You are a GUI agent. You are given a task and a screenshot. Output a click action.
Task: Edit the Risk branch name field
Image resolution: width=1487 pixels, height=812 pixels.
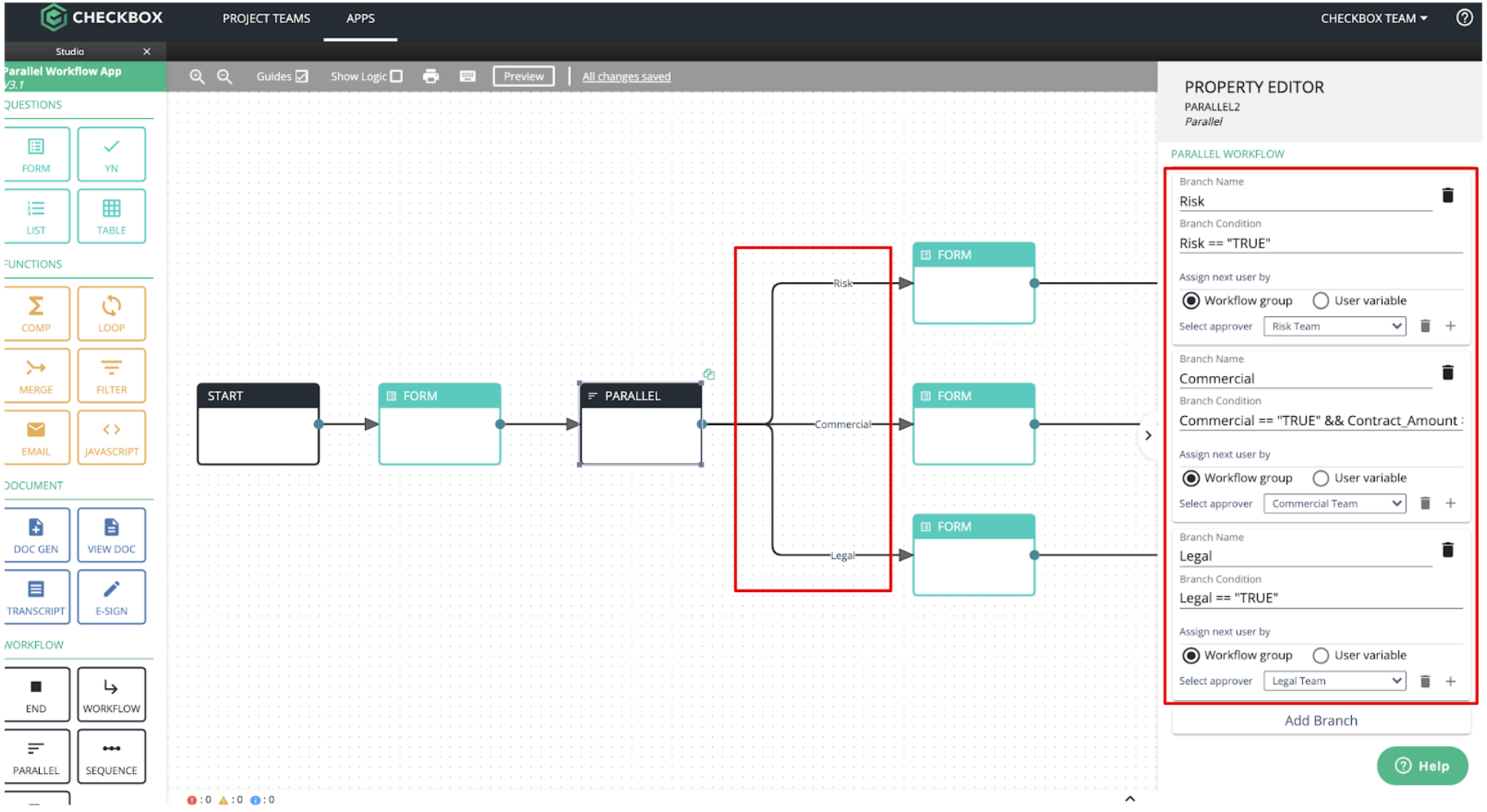pyautogui.click(x=1305, y=201)
